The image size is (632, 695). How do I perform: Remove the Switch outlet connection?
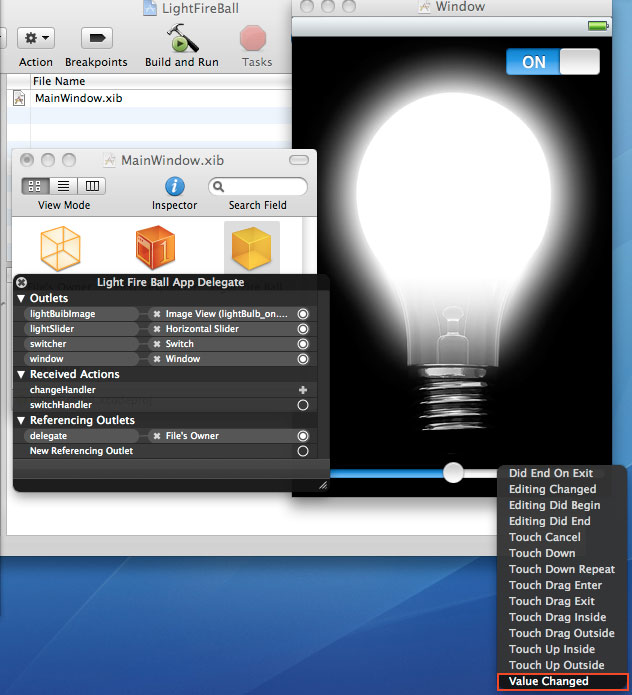156,344
